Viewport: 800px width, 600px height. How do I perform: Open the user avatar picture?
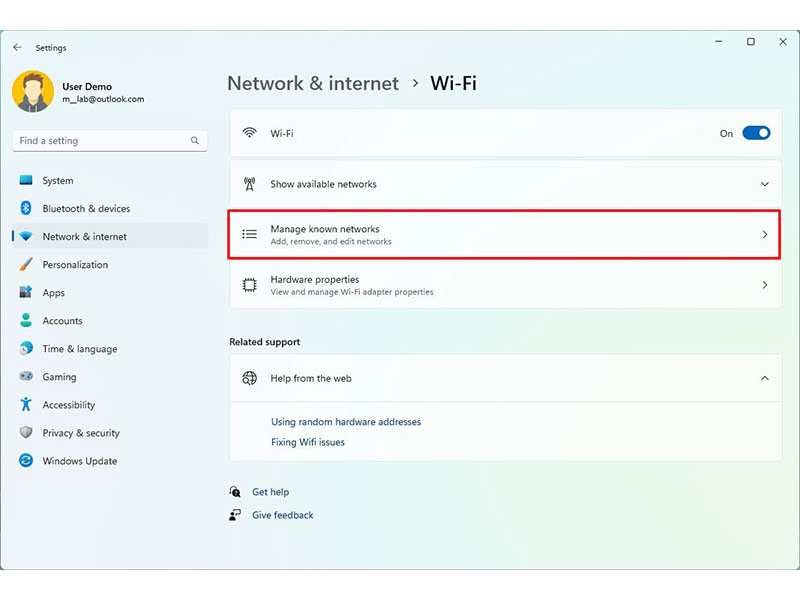[33, 91]
